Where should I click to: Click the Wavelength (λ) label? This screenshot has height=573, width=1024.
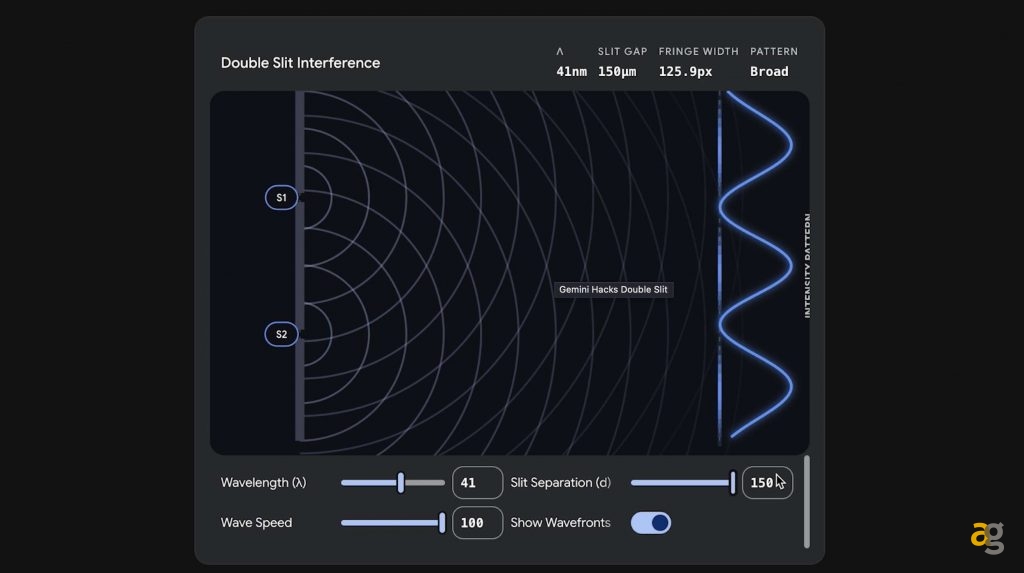(x=263, y=483)
